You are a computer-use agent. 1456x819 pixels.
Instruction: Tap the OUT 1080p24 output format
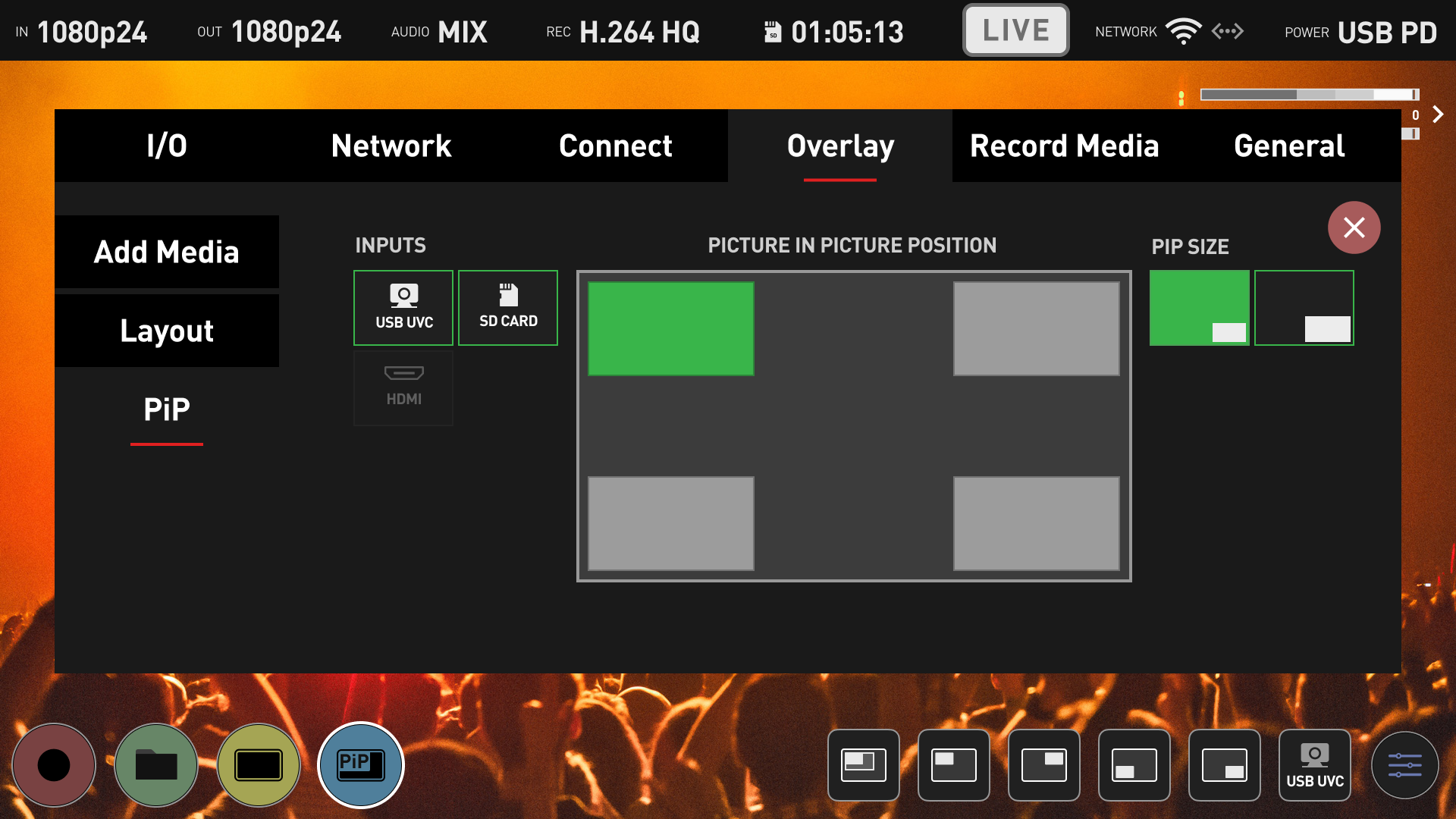click(x=269, y=32)
